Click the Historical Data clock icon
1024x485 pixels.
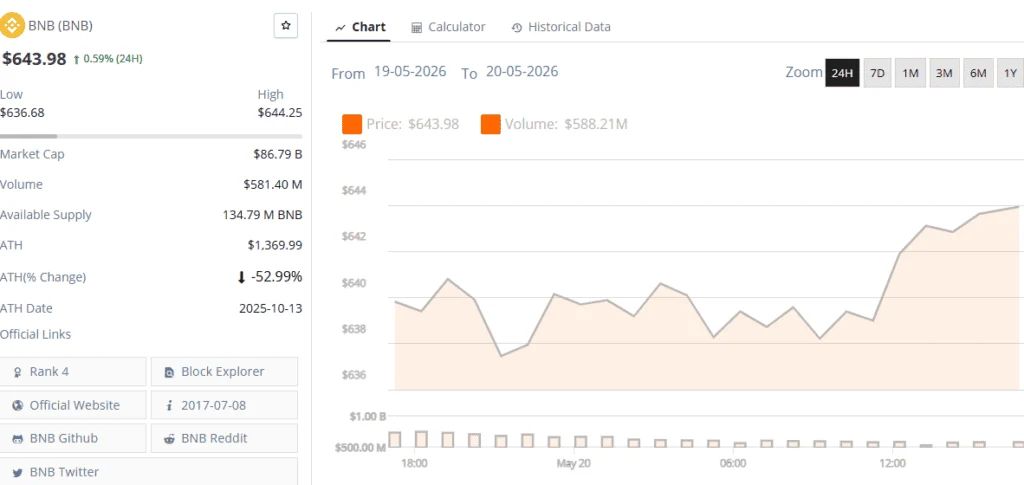pos(517,27)
